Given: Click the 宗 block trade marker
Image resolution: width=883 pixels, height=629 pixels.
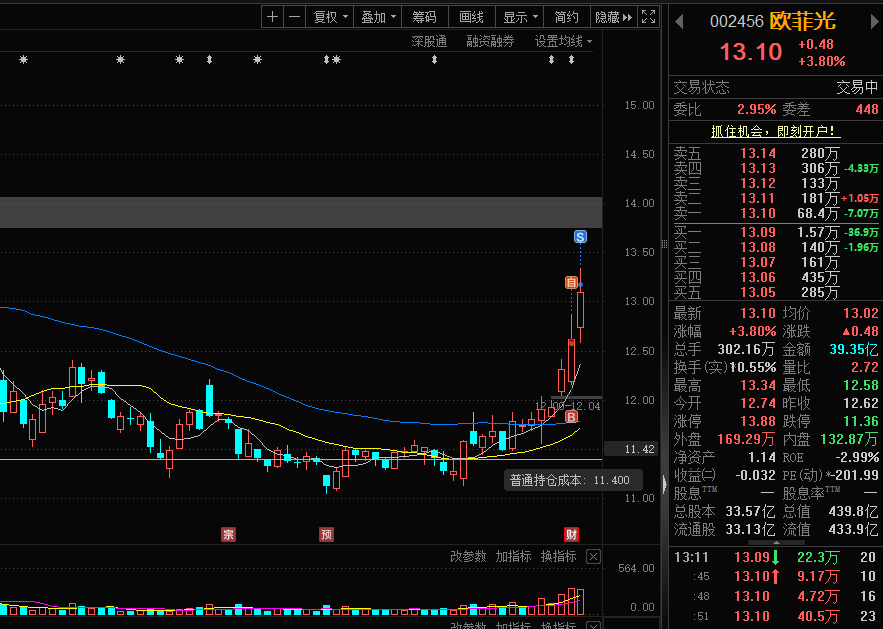Looking at the screenshot, I should point(228,534).
